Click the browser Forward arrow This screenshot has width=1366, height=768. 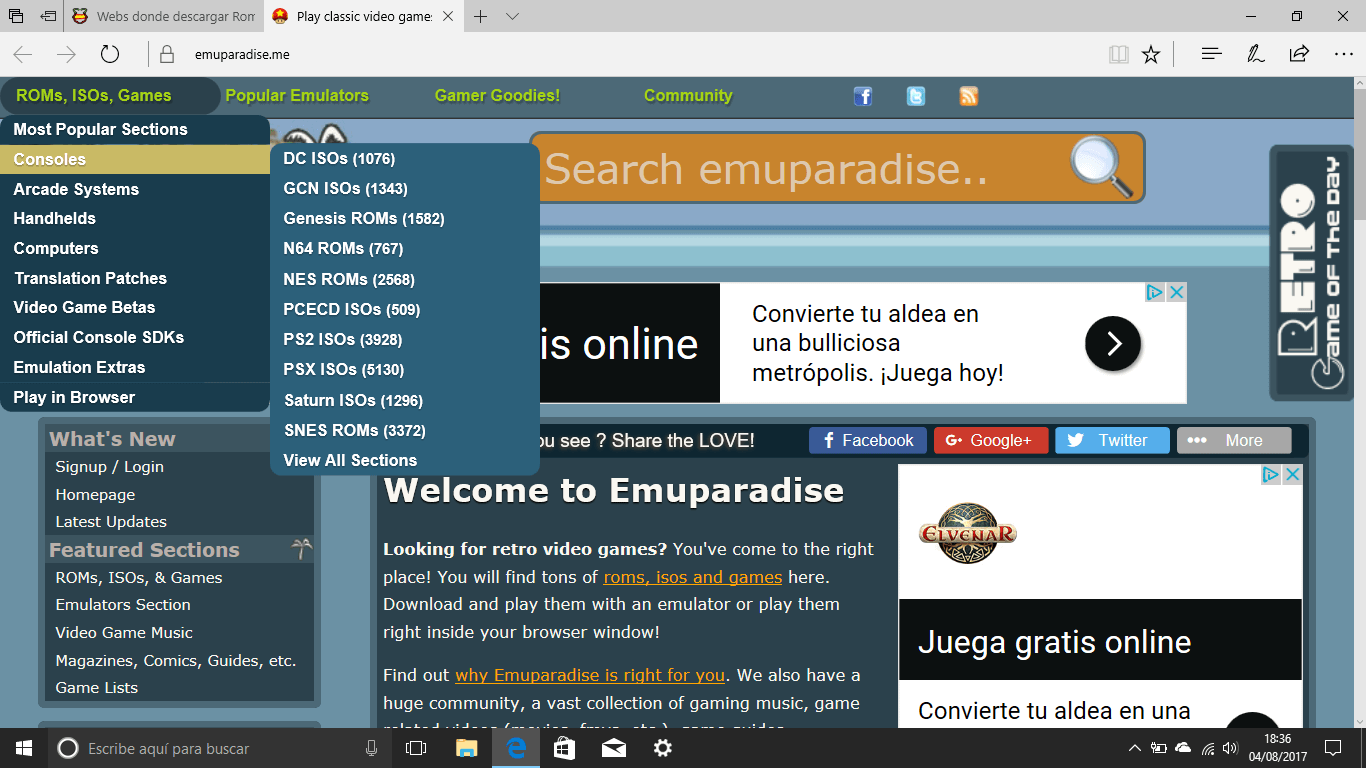click(66, 54)
